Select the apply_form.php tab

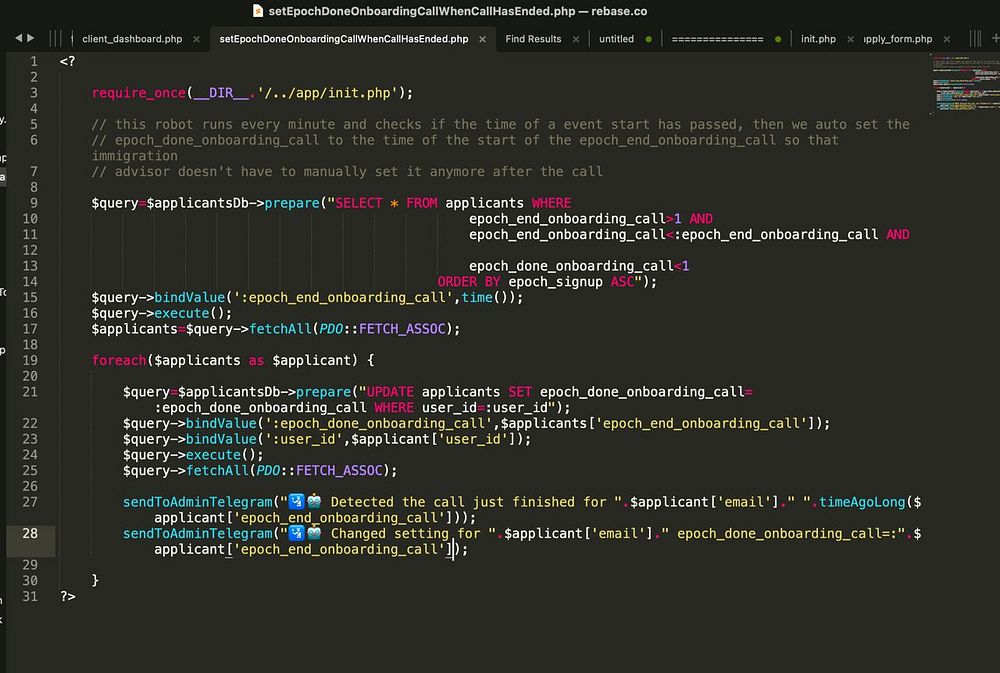pos(898,39)
